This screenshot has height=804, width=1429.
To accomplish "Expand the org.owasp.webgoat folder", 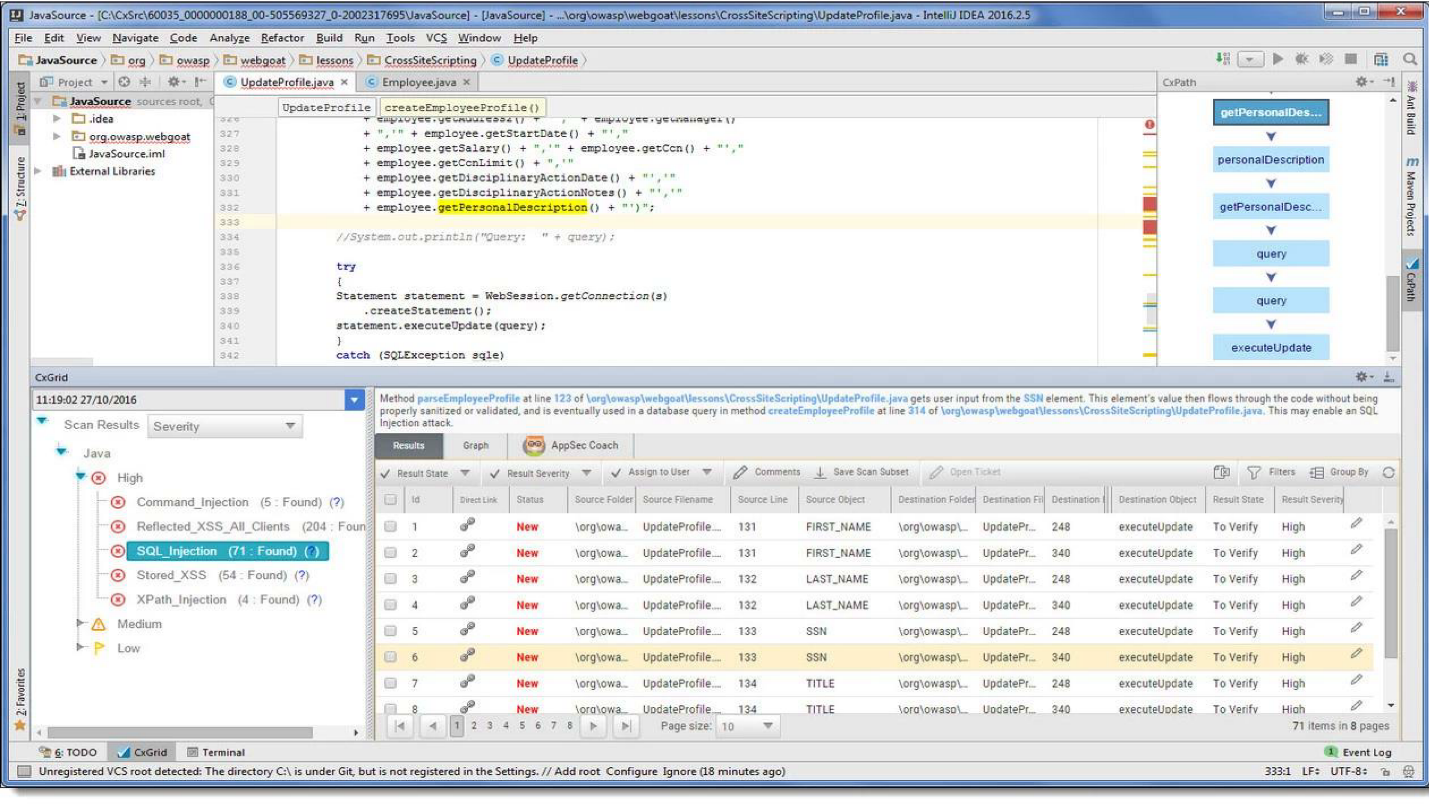I will tap(57, 136).
